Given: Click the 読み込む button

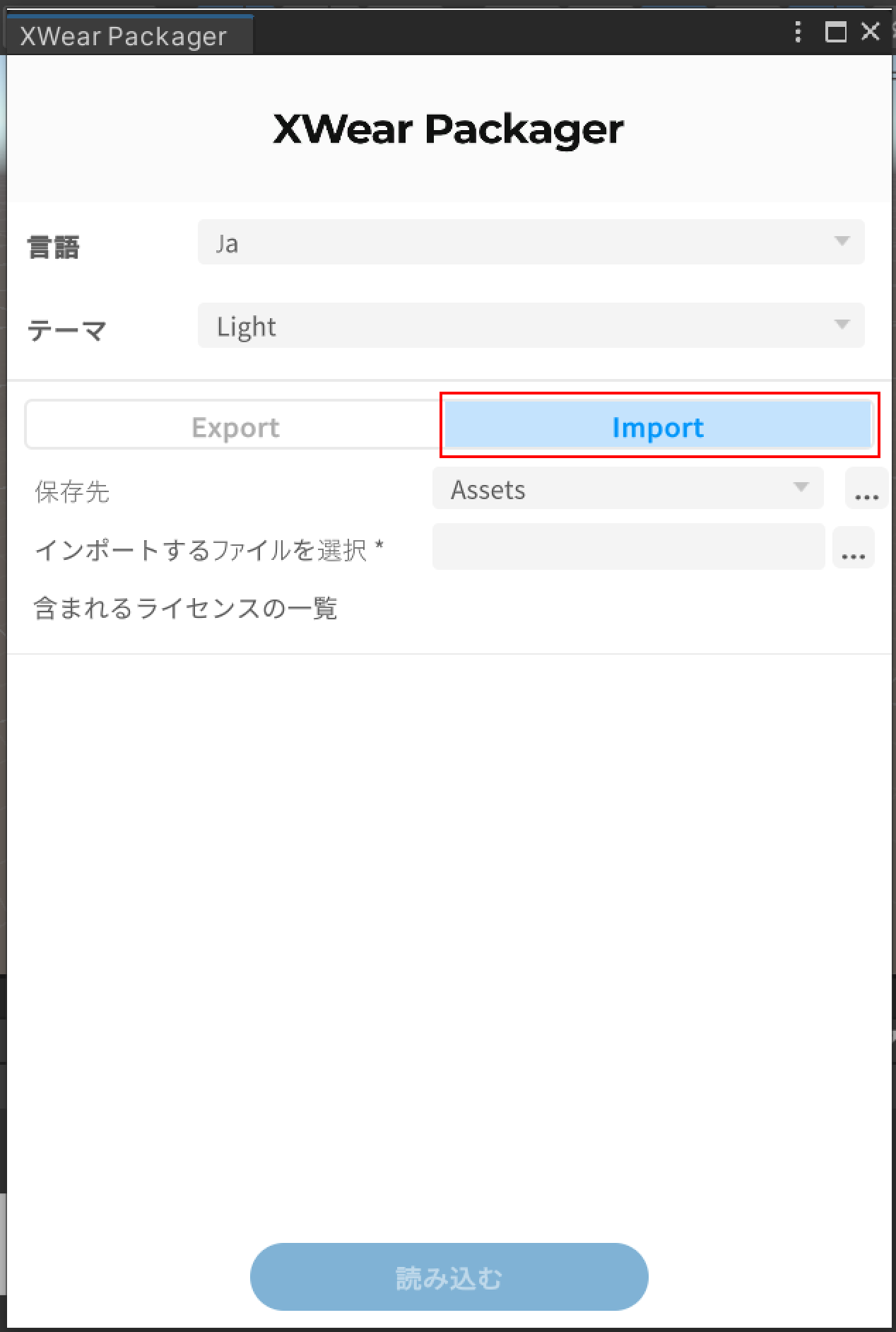Looking at the screenshot, I should tap(449, 1277).
